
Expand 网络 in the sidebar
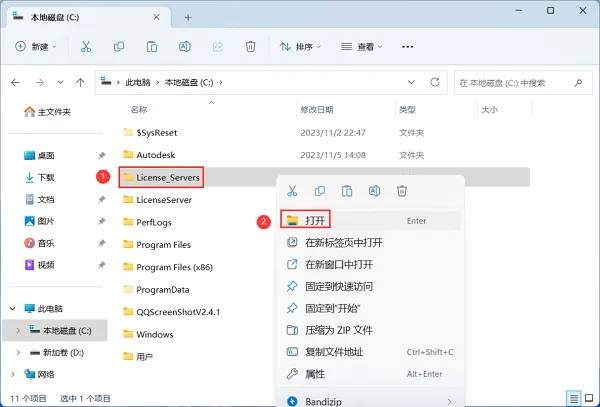tap(13, 374)
